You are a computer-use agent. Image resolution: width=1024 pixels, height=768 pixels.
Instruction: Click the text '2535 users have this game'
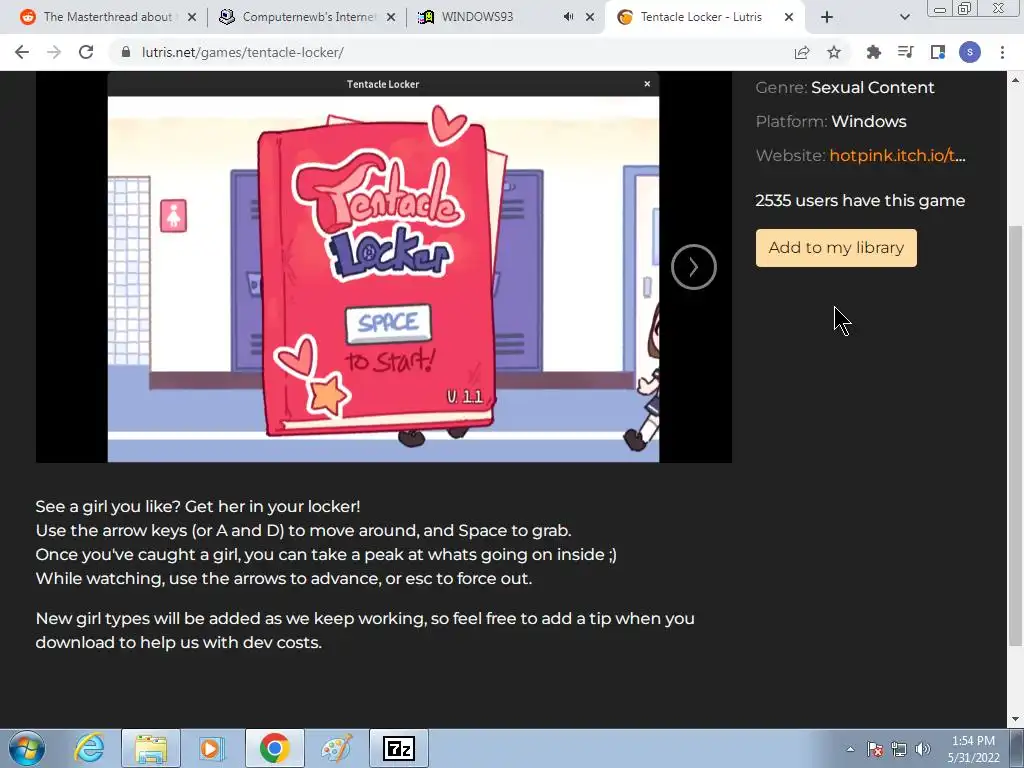860,200
